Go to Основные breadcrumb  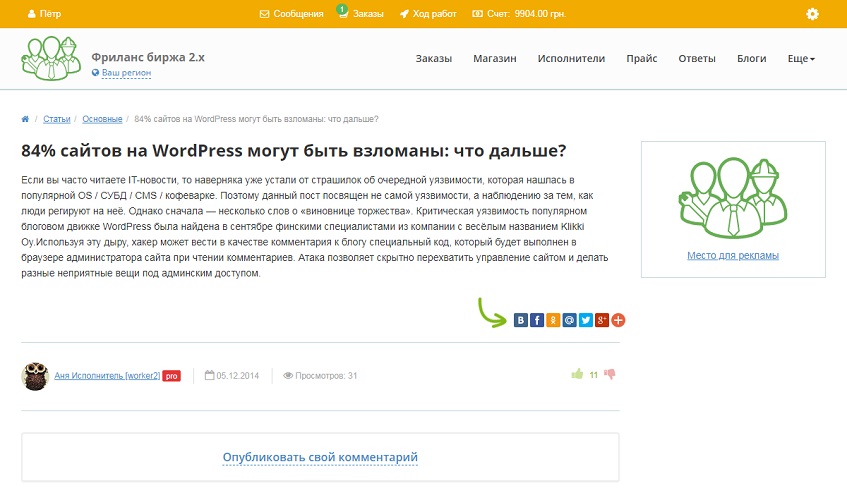(102, 119)
